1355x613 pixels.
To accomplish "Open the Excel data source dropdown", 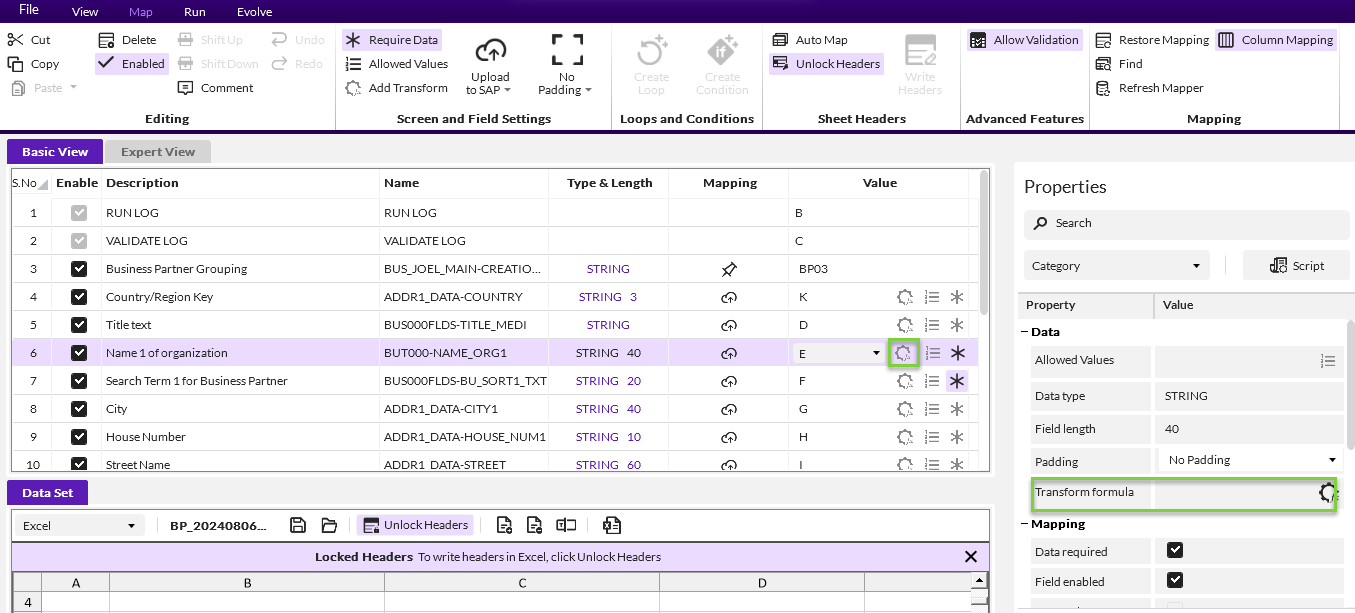I will (x=79, y=526).
